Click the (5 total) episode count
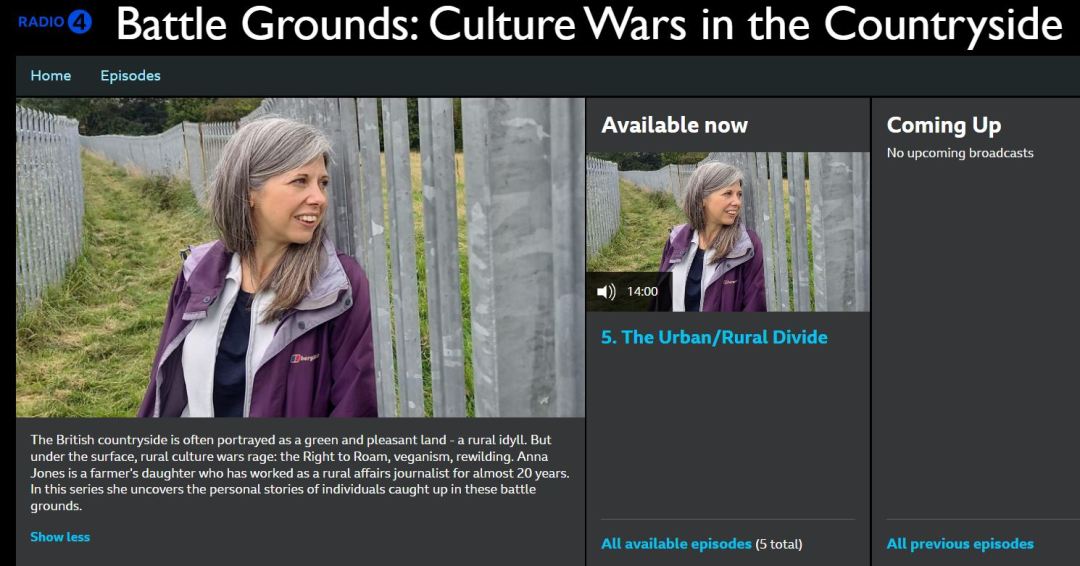This screenshot has height=566, width=1080. pos(779,544)
